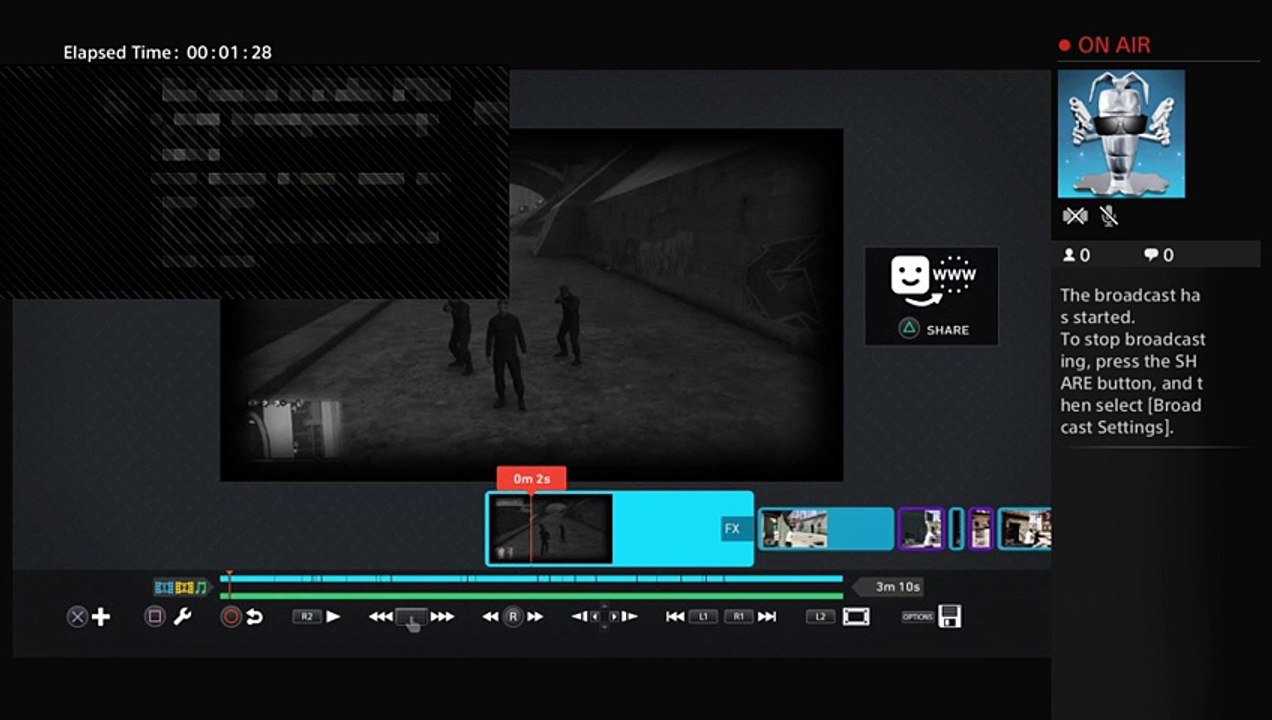Click the broadcast started message text
This screenshot has width=1272, height=720.
click(1133, 361)
